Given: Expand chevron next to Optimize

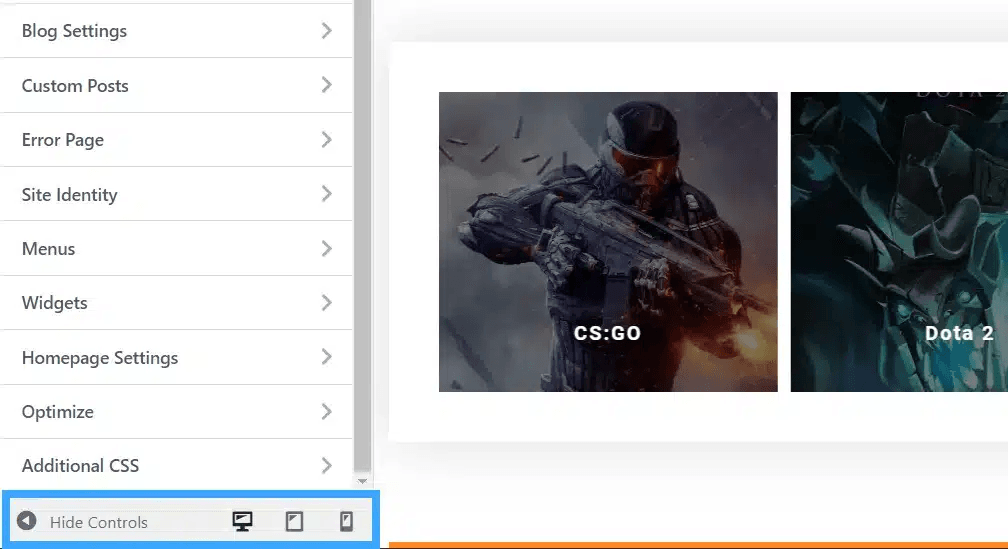Looking at the screenshot, I should [x=327, y=411].
